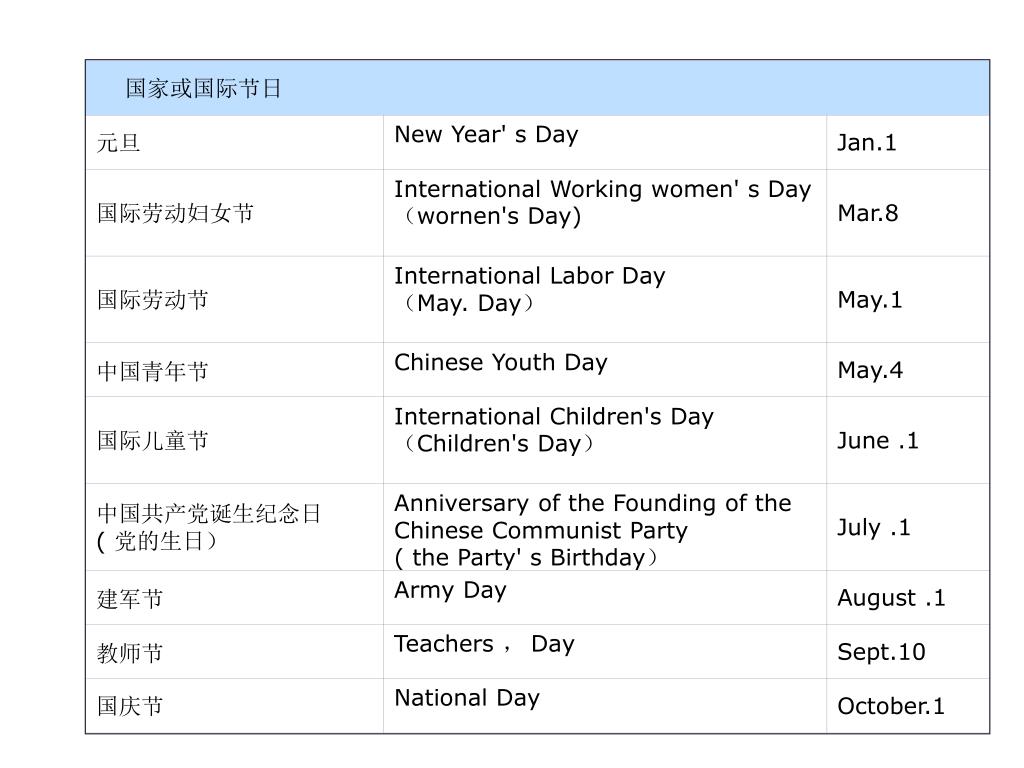
Task: Click Chinese Youth Day text
Action: pos(501,362)
